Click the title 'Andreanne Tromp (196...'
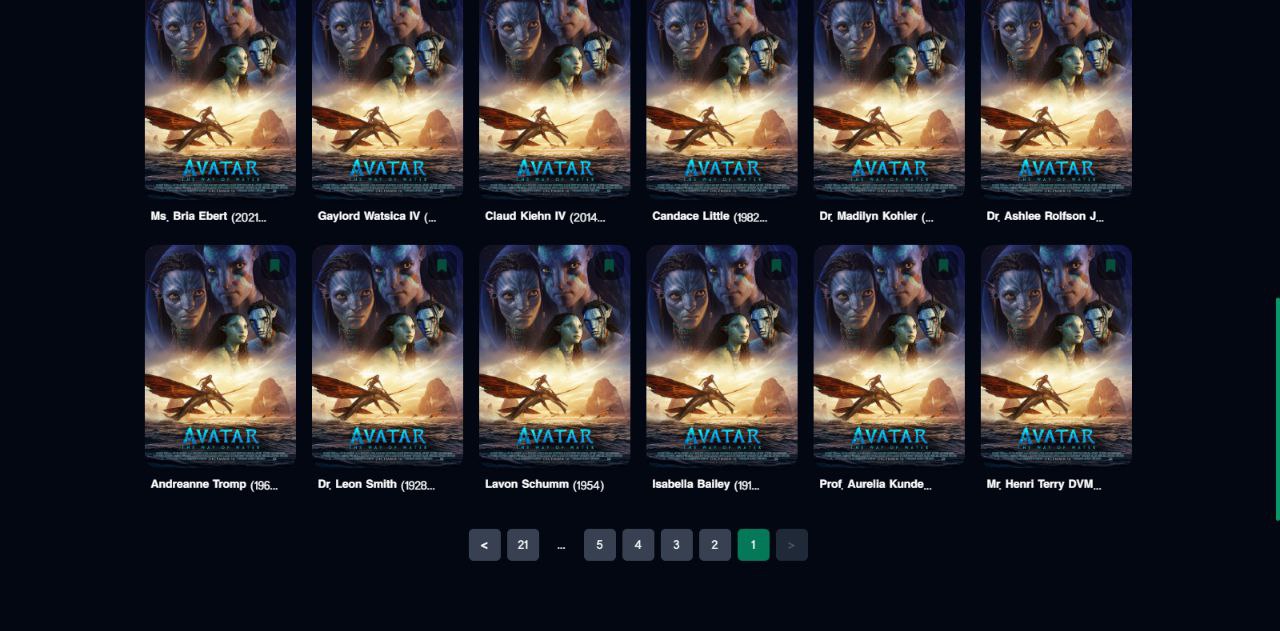Viewport: 1280px width, 631px height. (x=214, y=484)
